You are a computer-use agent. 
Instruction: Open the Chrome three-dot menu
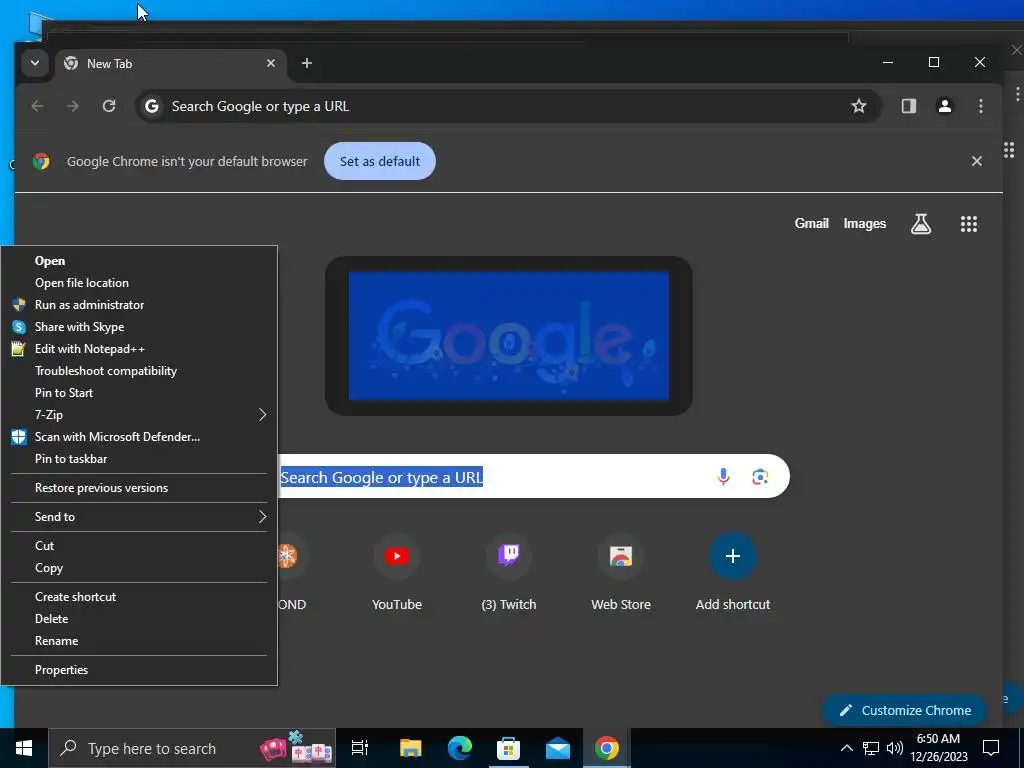point(980,106)
